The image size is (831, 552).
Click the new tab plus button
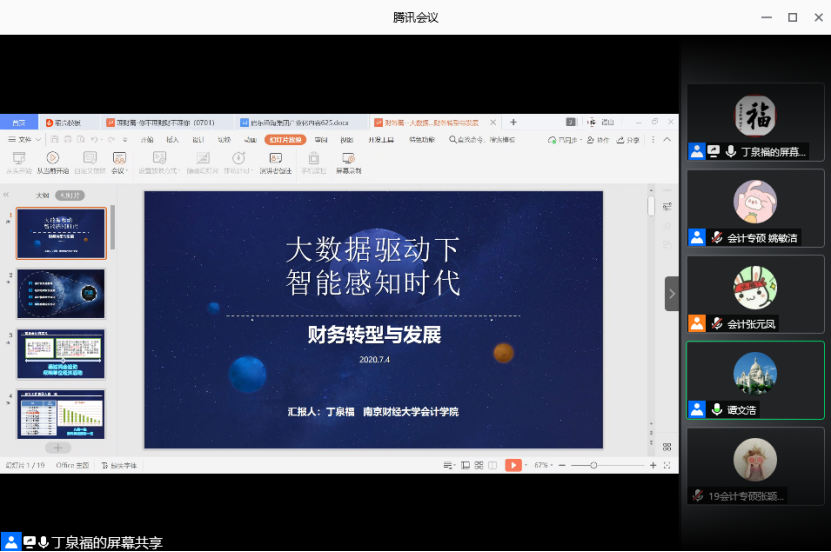tap(514, 122)
